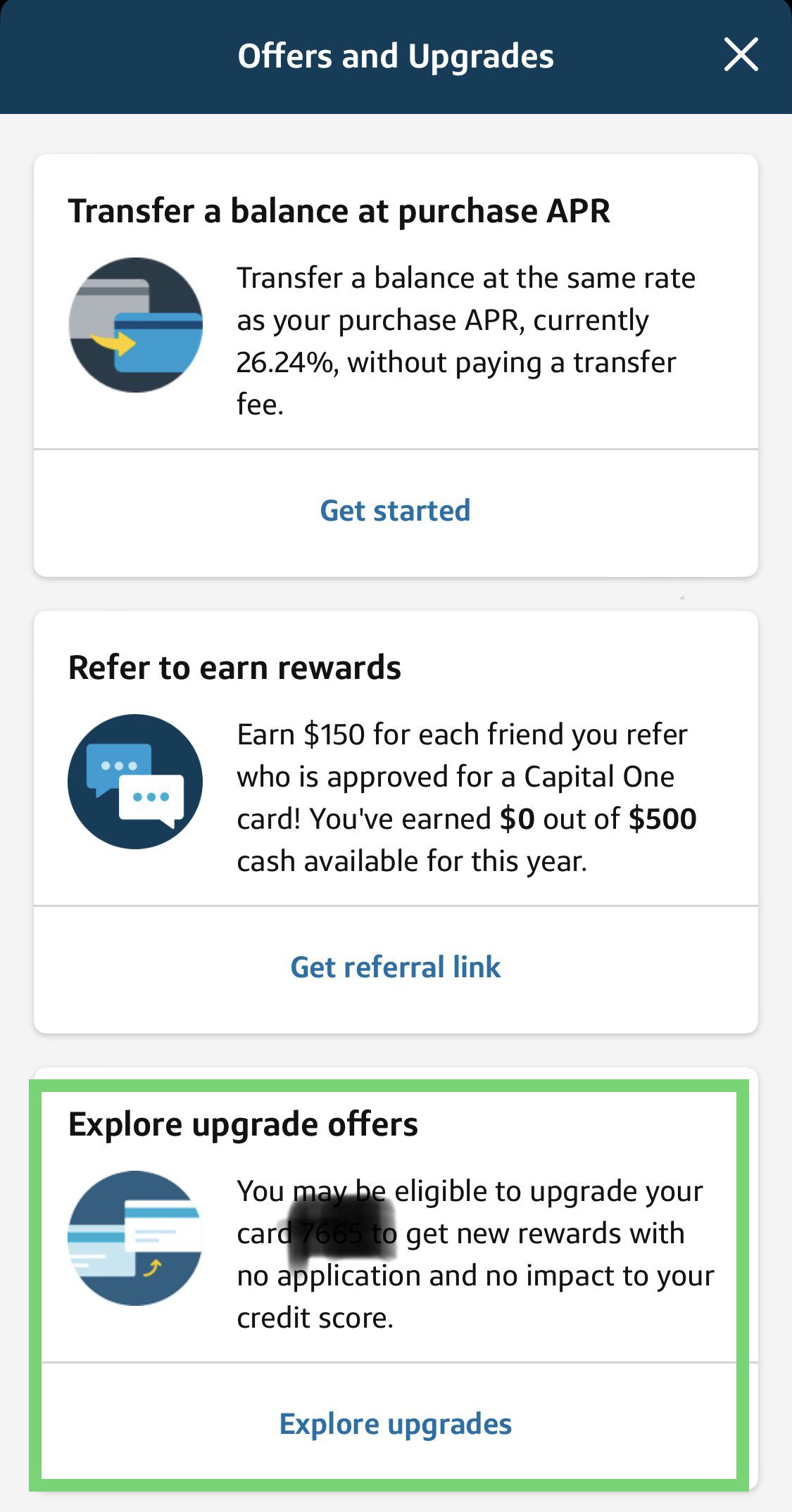Image resolution: width=792 pixels, height=1512 pixels.
Task: Tap the 'Capital One' text in the referral description
Action: pos(599,777)
